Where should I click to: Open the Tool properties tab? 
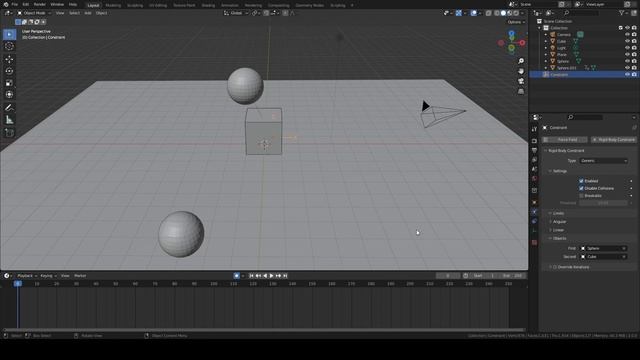(534, 129)
